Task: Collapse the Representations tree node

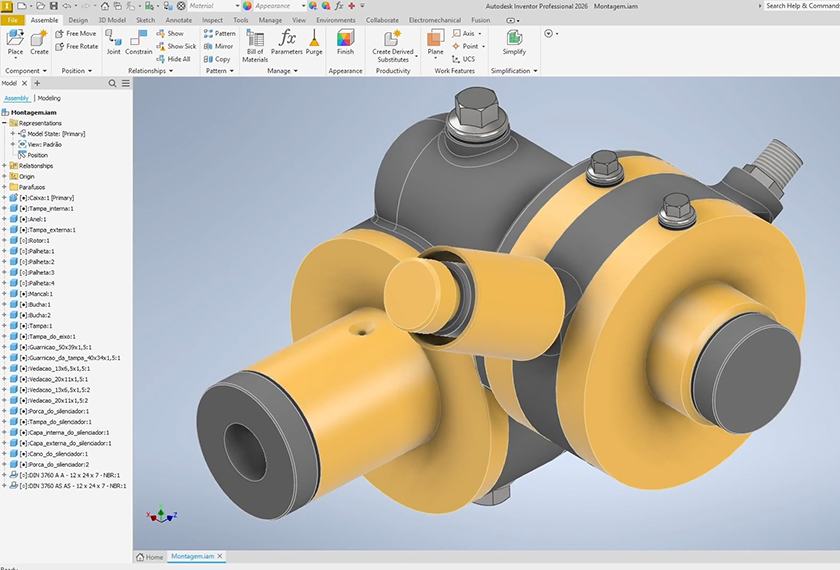Action: (5, 123)
